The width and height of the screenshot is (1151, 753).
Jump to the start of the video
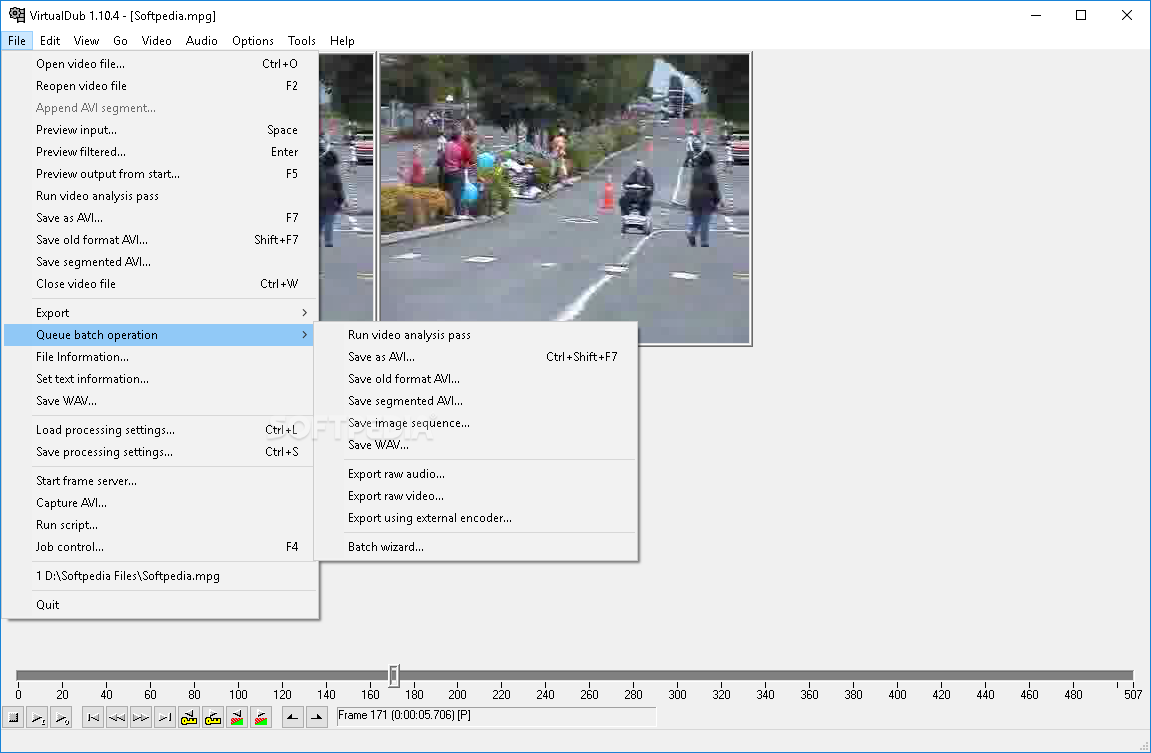(x=93, y=717)
